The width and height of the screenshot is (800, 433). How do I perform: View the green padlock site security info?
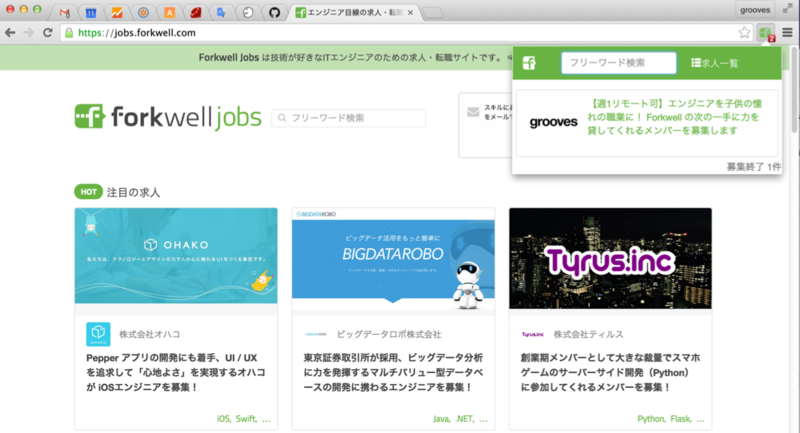tap(69, 33)
